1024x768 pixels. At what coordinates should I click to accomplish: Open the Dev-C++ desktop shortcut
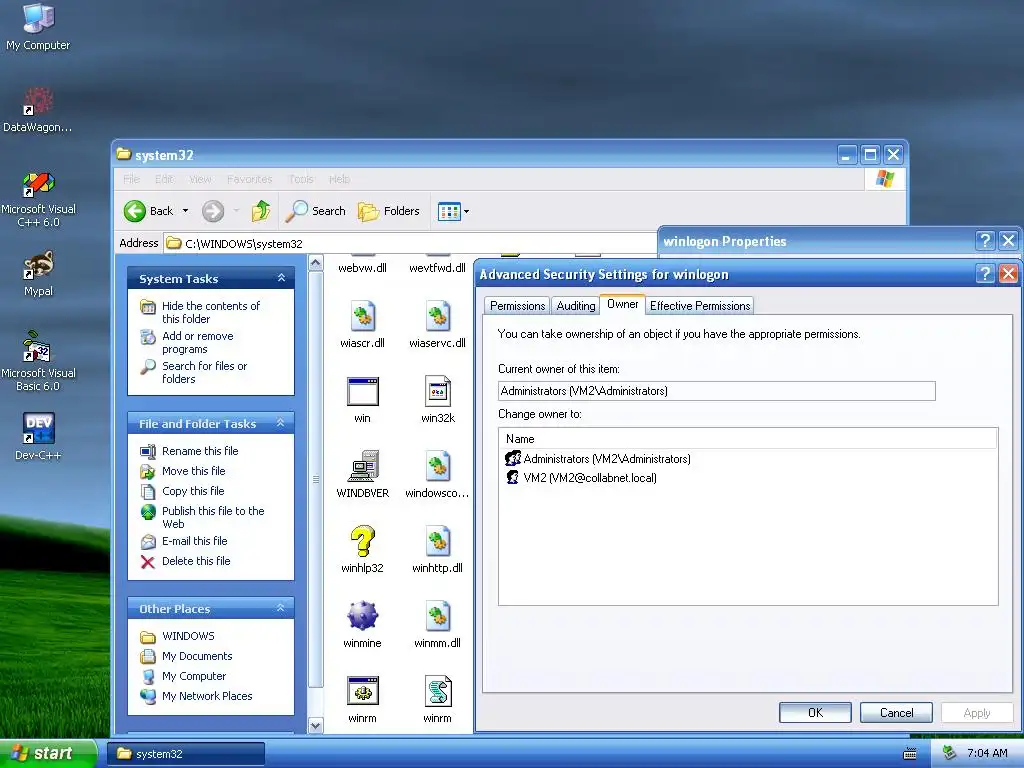coord(38,436)
